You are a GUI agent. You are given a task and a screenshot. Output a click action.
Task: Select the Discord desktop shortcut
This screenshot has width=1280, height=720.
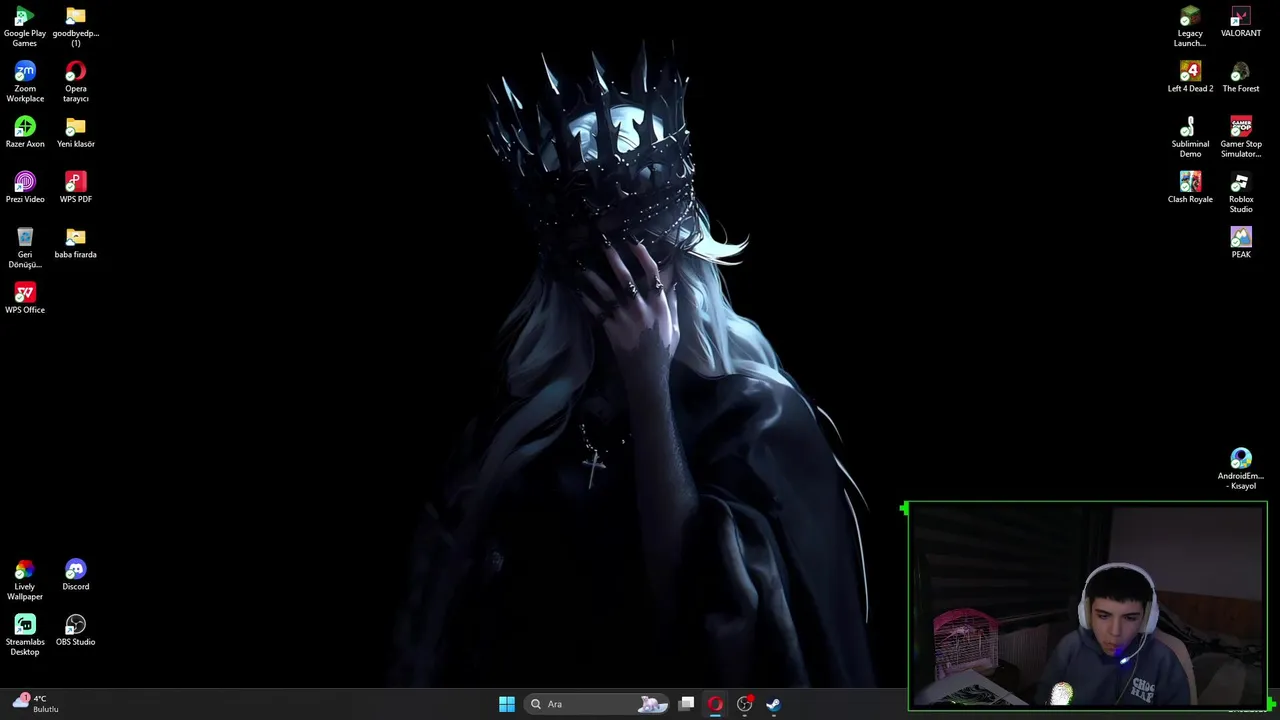click(76, 575)
